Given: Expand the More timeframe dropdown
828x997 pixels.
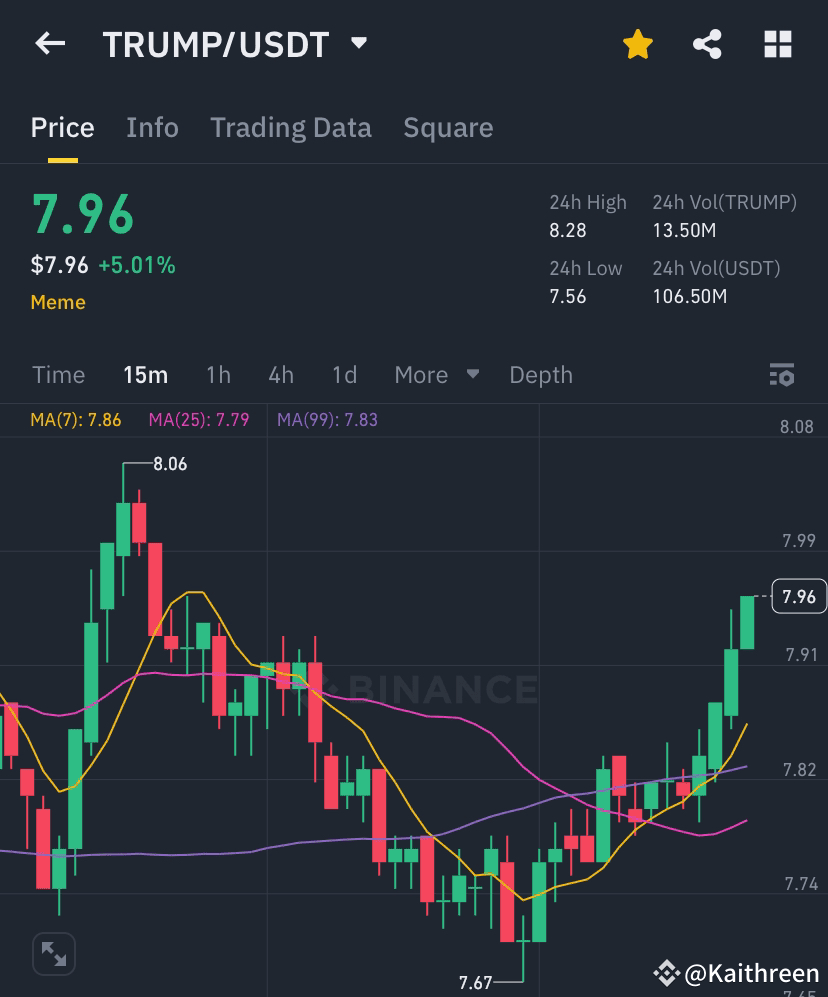Looking at the screenshot, I should pyautogui.click(x=435, y=374).
